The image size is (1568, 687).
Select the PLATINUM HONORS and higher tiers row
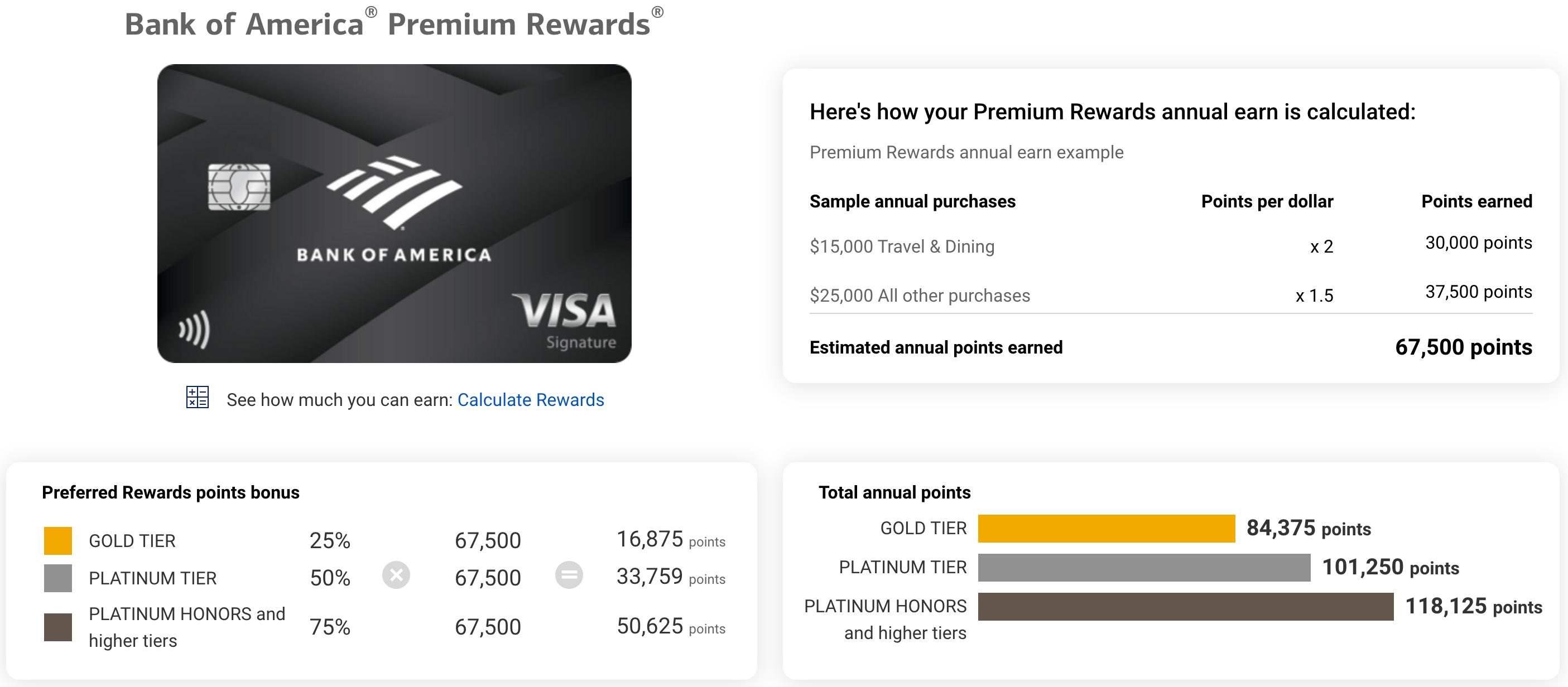point(186,626)
